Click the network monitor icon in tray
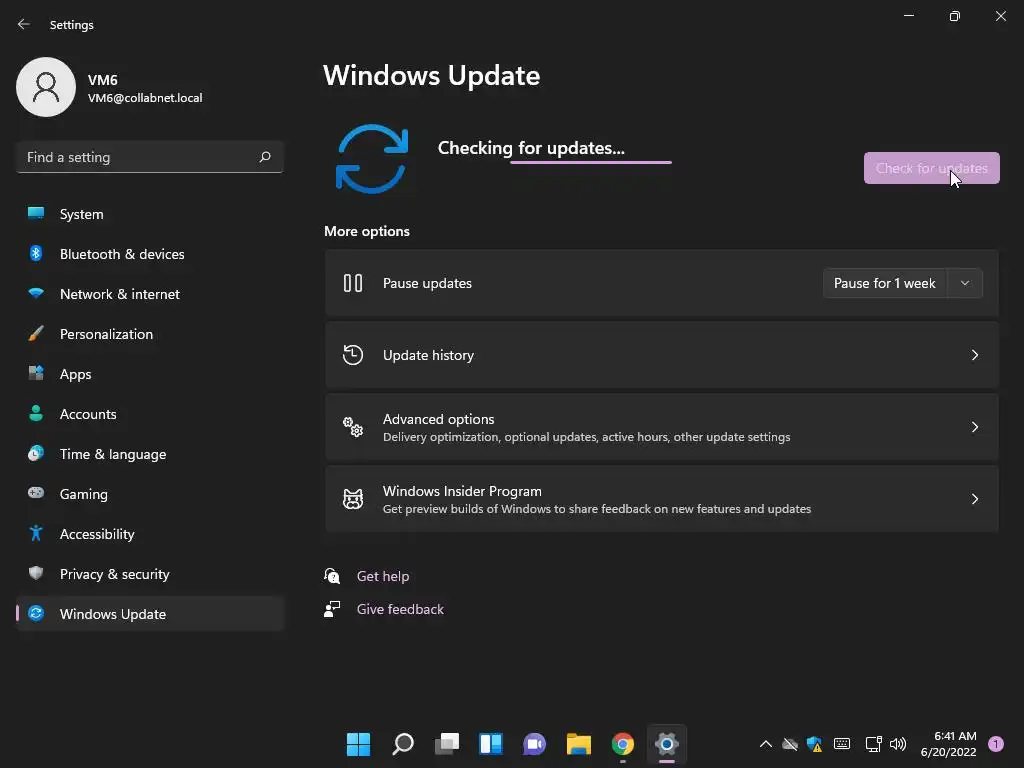Screen dimensions: 1024x768 [x=873, y=744]
